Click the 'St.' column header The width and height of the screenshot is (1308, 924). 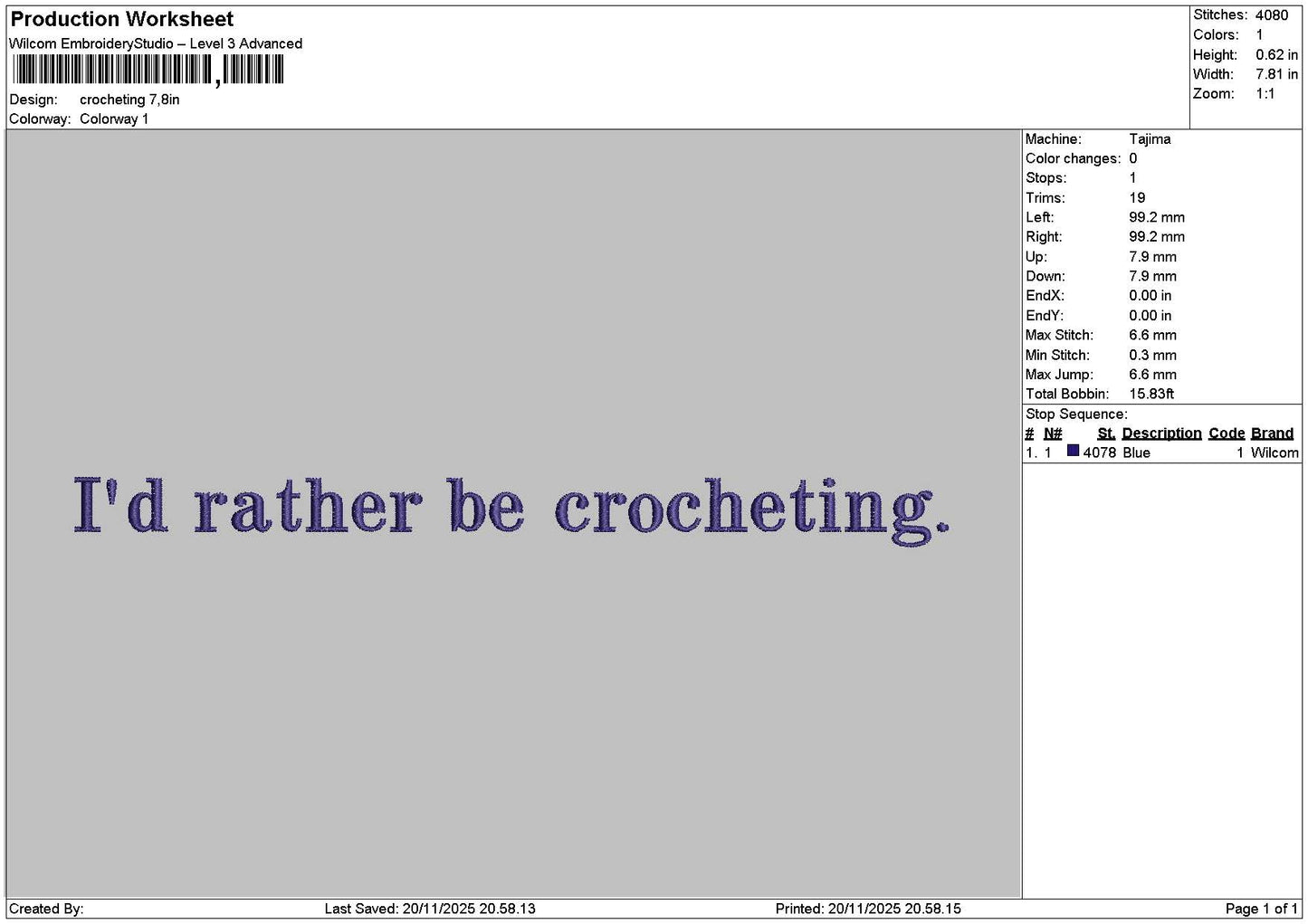pos(1106,433)
